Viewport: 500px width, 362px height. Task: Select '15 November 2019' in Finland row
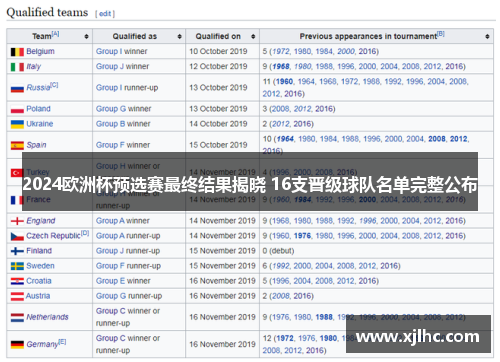point(222,251)
